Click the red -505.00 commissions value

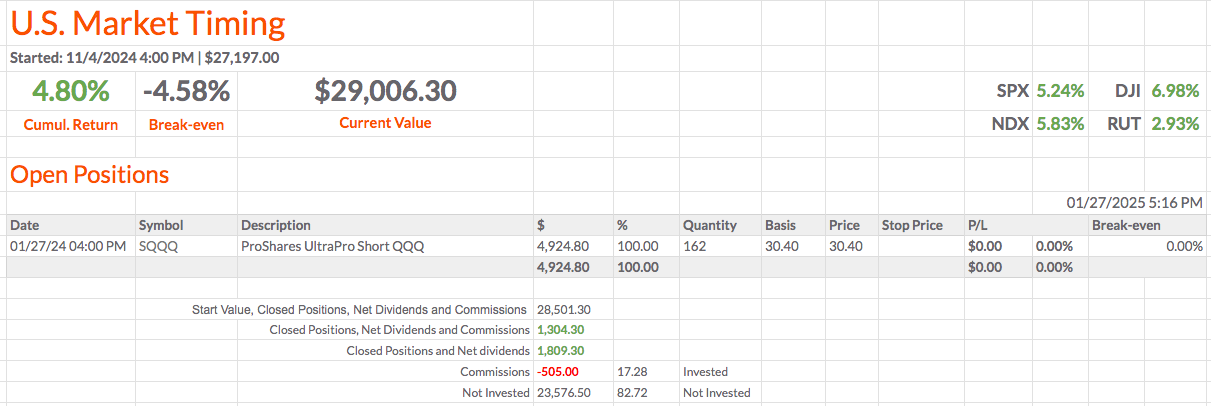click(559, 372)
